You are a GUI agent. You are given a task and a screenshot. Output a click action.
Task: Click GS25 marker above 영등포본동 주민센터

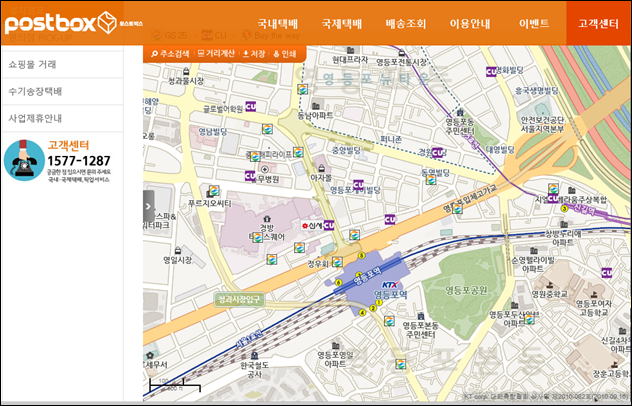[x=389, y=321]
